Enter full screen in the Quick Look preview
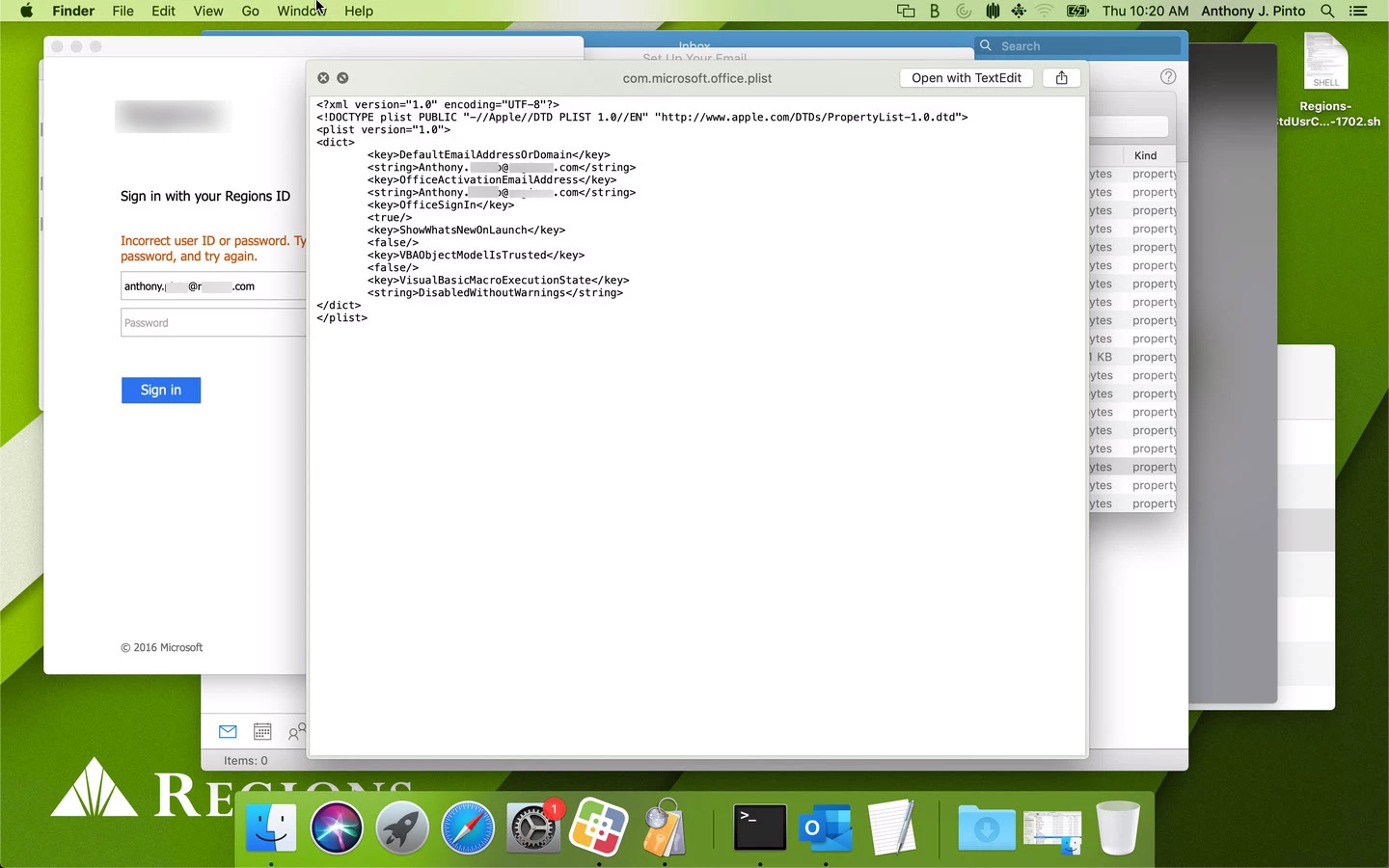This screenshot has height=868, width=1389. click(x=342, y=78)
